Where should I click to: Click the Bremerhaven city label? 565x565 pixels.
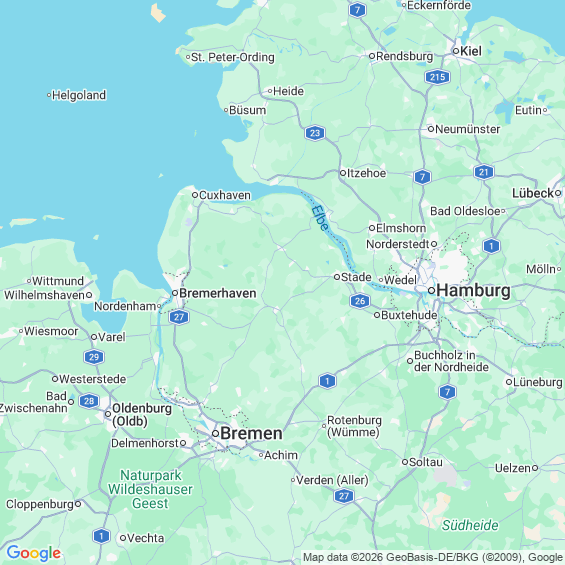click(218, 293)
